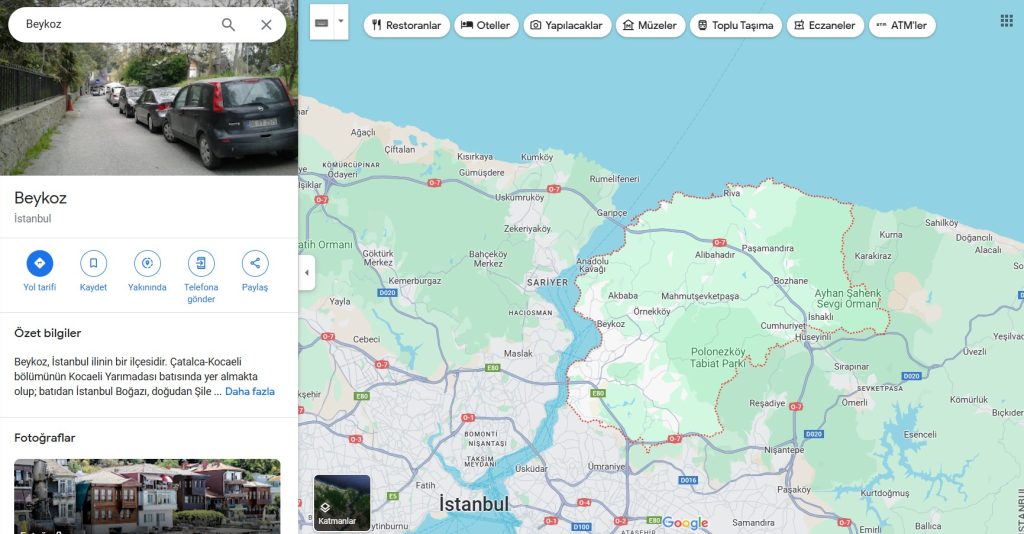Click Ayhan Şahenk Sevgi Ormanı label
Image resolution: width=1024 pixels, height=534 pixels.
[848, 298]
